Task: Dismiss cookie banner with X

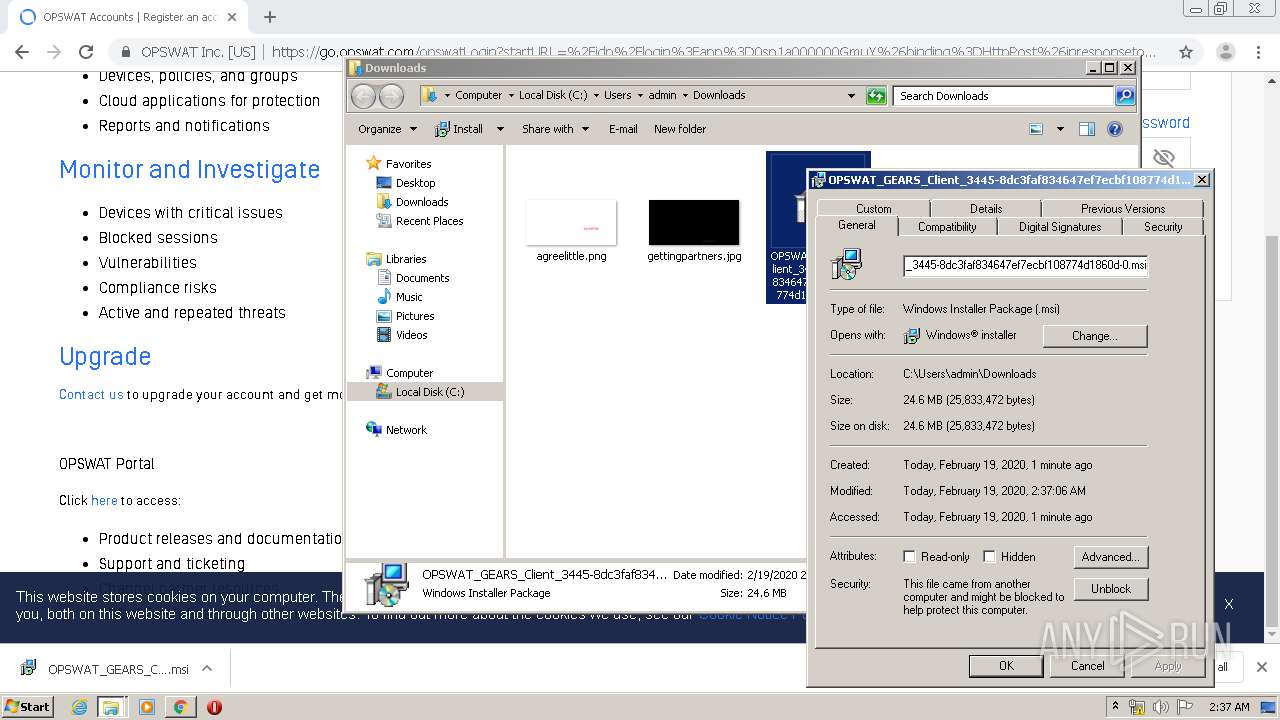Action: coord(1229,604)
